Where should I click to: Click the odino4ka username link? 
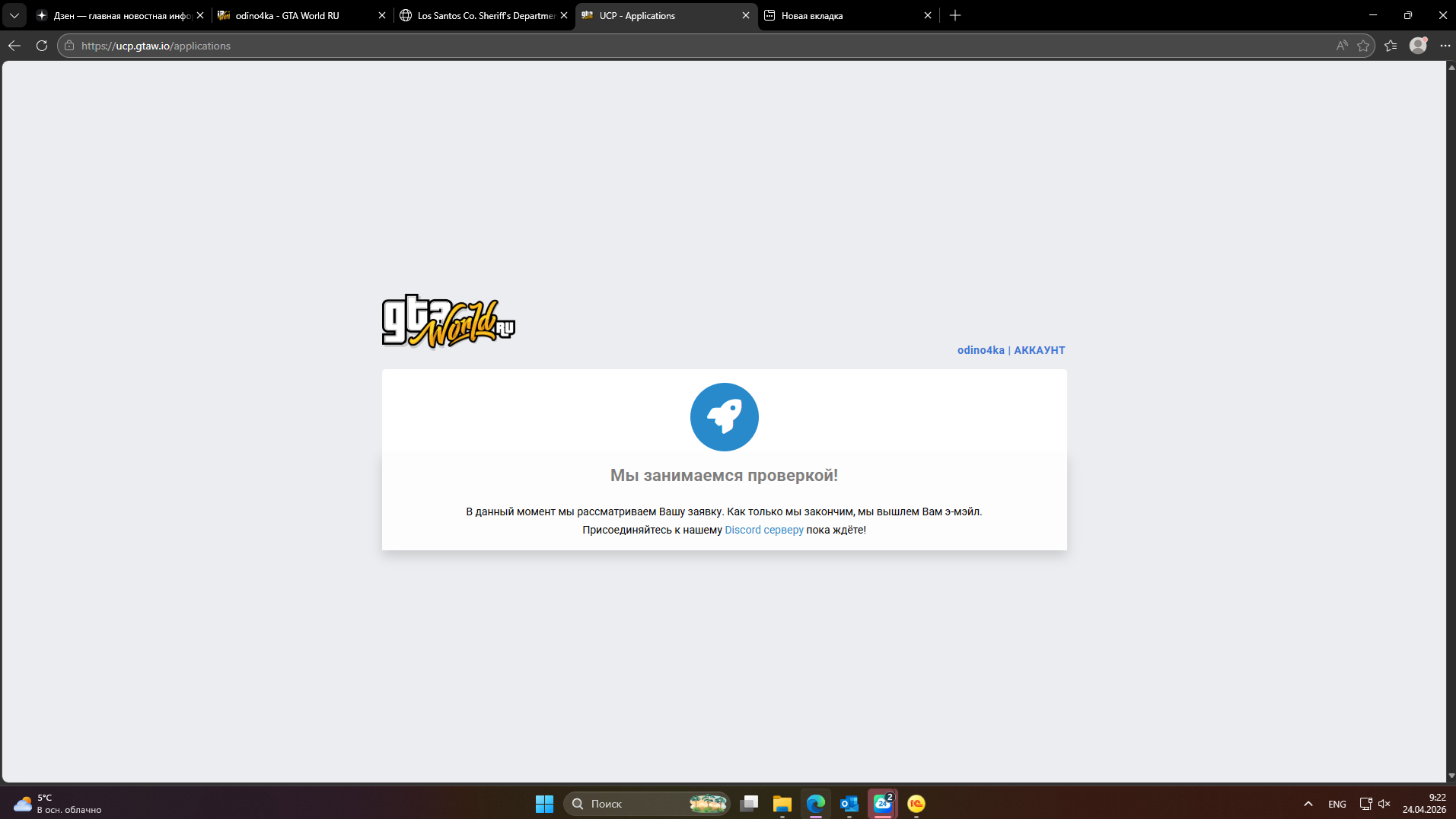980,350
